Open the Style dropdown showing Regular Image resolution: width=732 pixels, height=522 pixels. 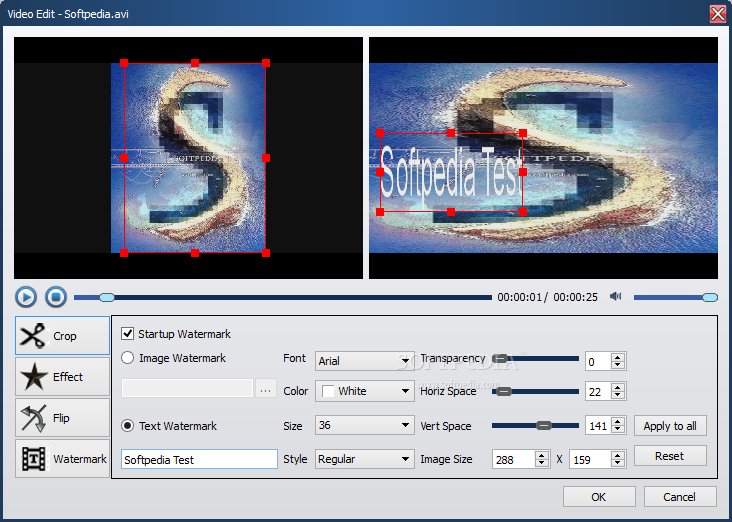365,459
